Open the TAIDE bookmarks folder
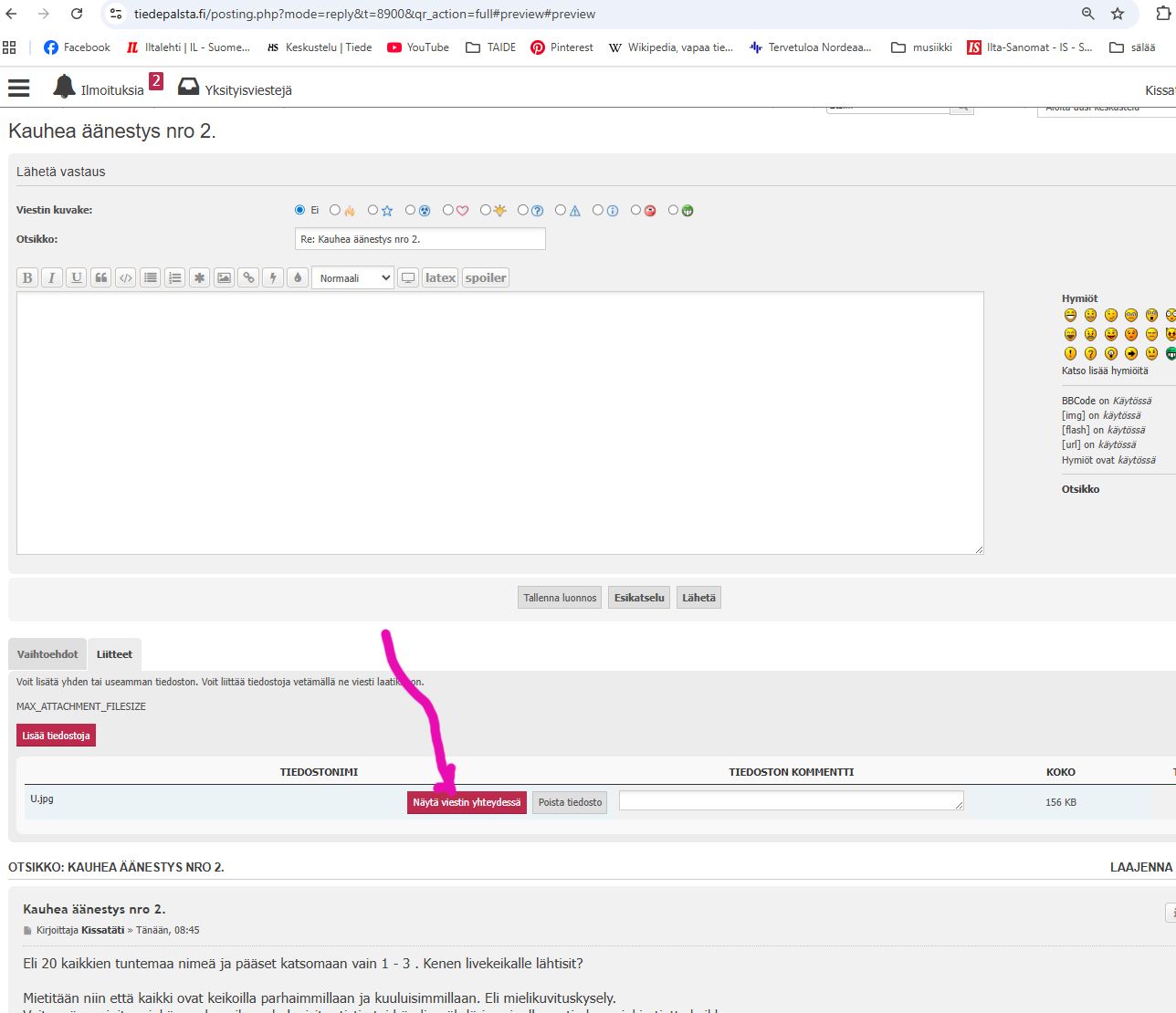Image resolution: width=1176 pixels, height=1013 pixels. tap(491, 47)
